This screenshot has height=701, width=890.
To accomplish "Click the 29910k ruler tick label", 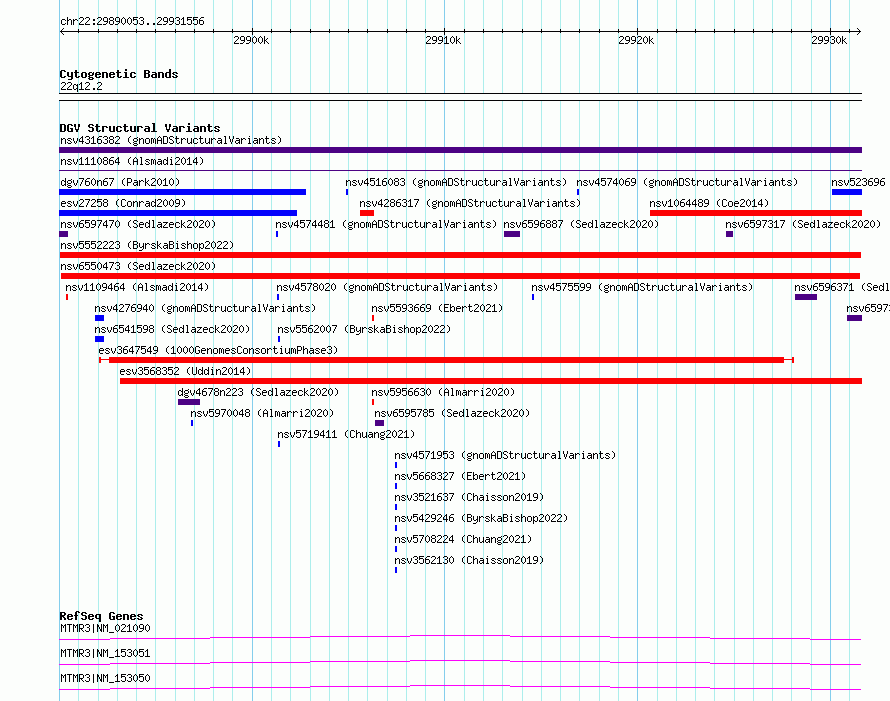I will pyautogui.click(x=443, y=40).
